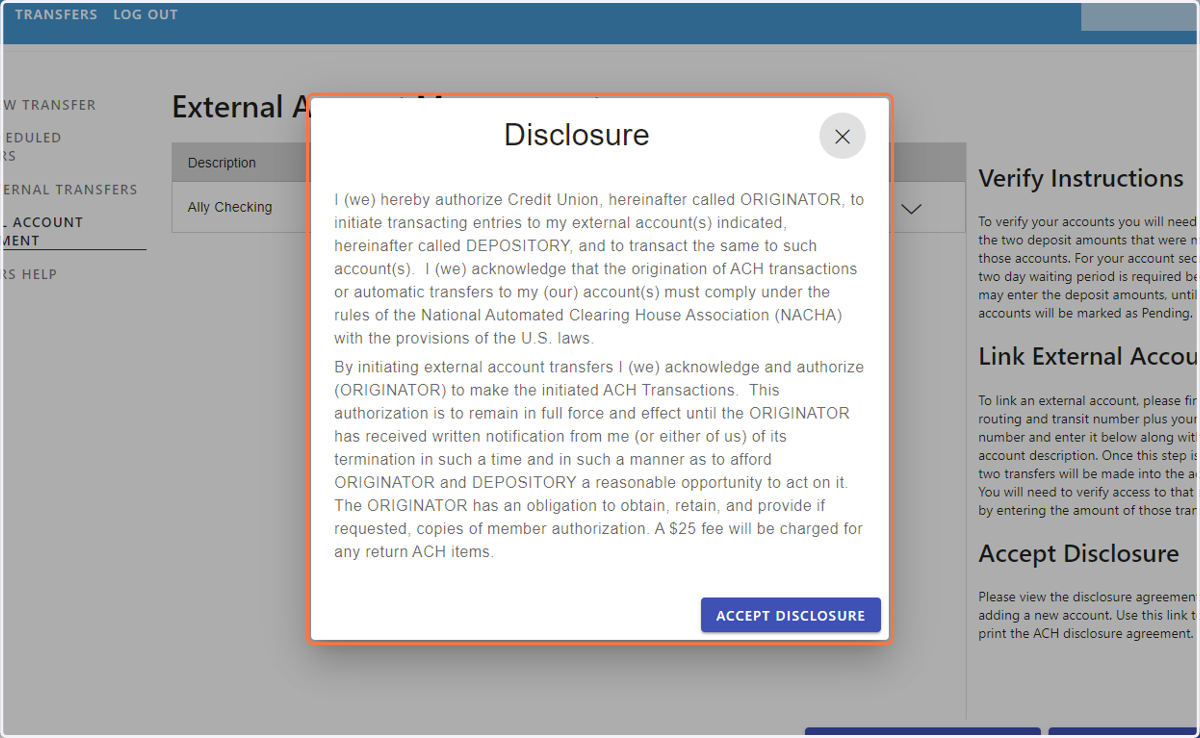
Task: Click the Accept Disclosure heading in side panel
Action: click(x=1079, y=554)
